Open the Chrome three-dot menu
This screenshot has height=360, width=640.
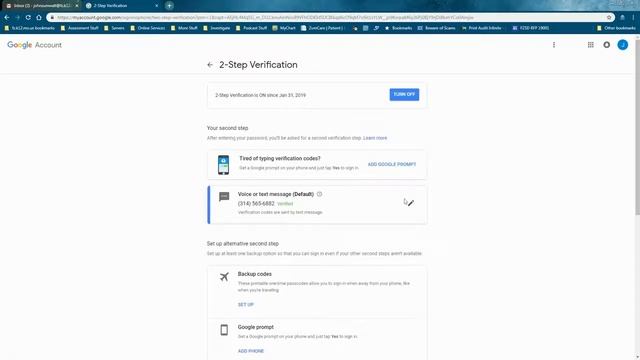point(633,18)
